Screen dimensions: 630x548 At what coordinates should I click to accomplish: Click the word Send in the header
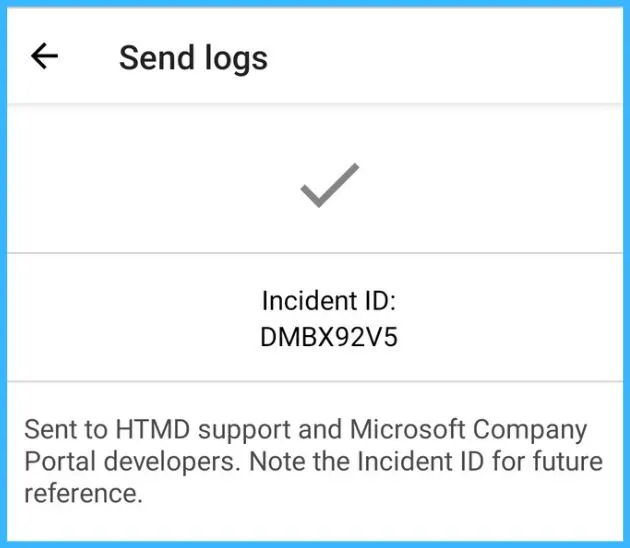click(x=157, y=57)
